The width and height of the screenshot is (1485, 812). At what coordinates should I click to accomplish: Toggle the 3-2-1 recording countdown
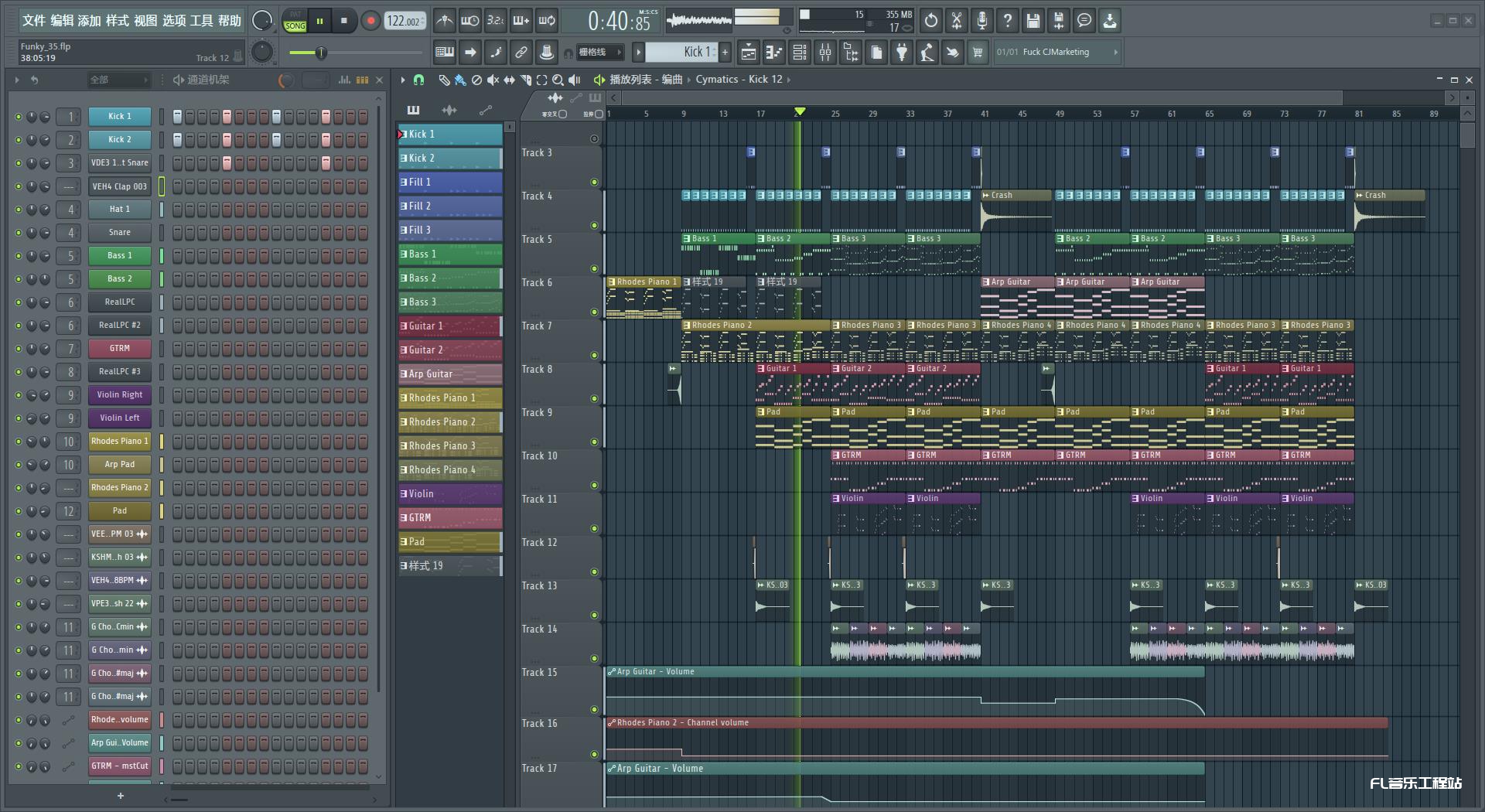[x=496, y=21]
